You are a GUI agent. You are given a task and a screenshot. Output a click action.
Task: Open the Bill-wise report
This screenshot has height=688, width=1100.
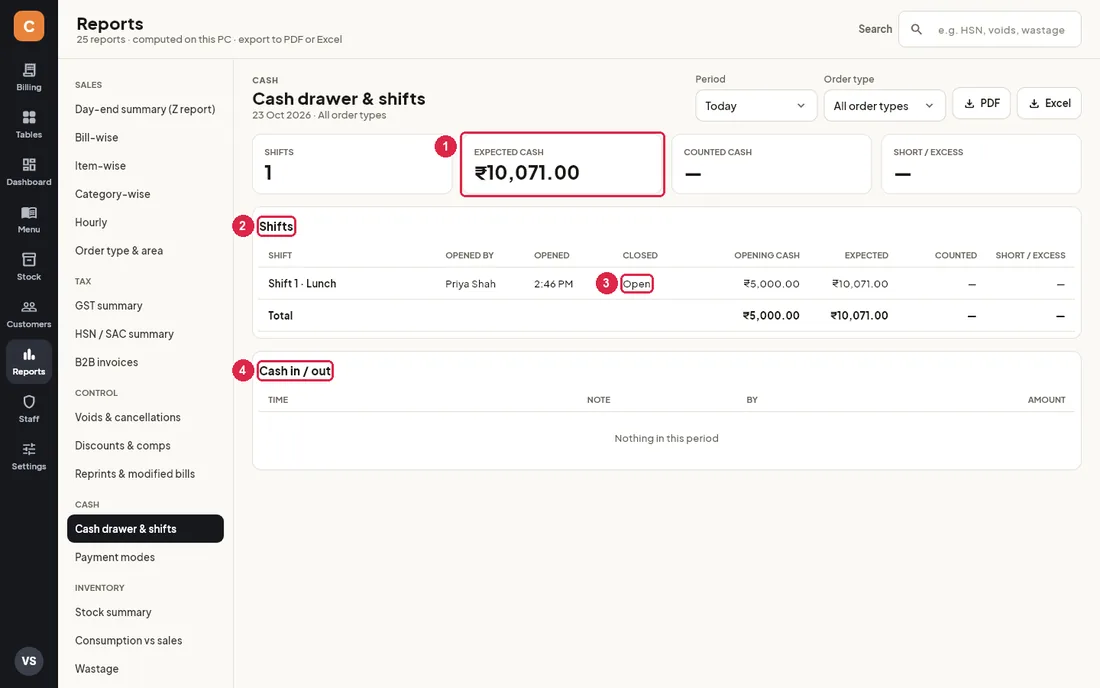145,137
